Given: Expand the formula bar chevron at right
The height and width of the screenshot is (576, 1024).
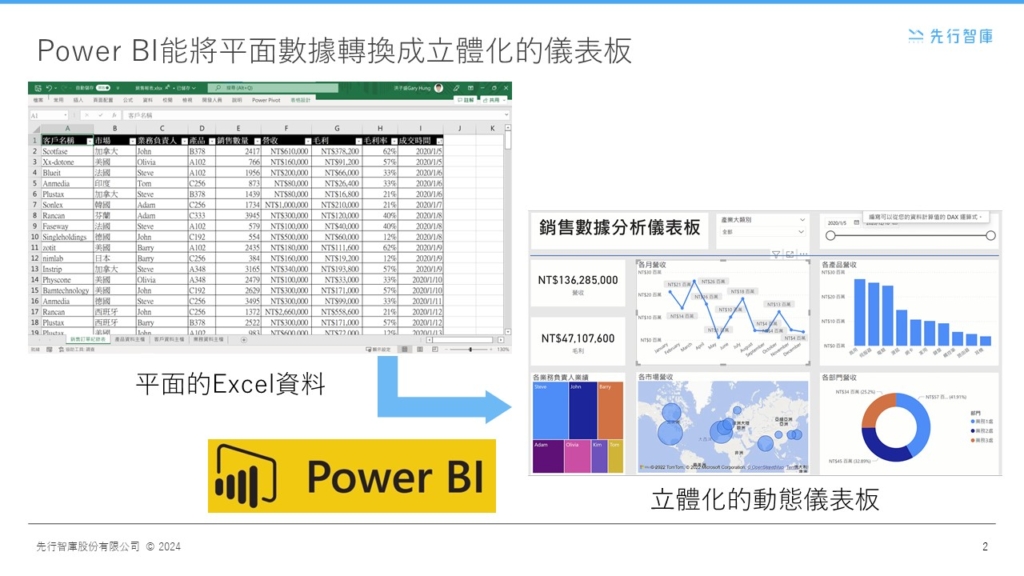Looking at the screenshot, I should pyautogui.click(x=505, y=115).
